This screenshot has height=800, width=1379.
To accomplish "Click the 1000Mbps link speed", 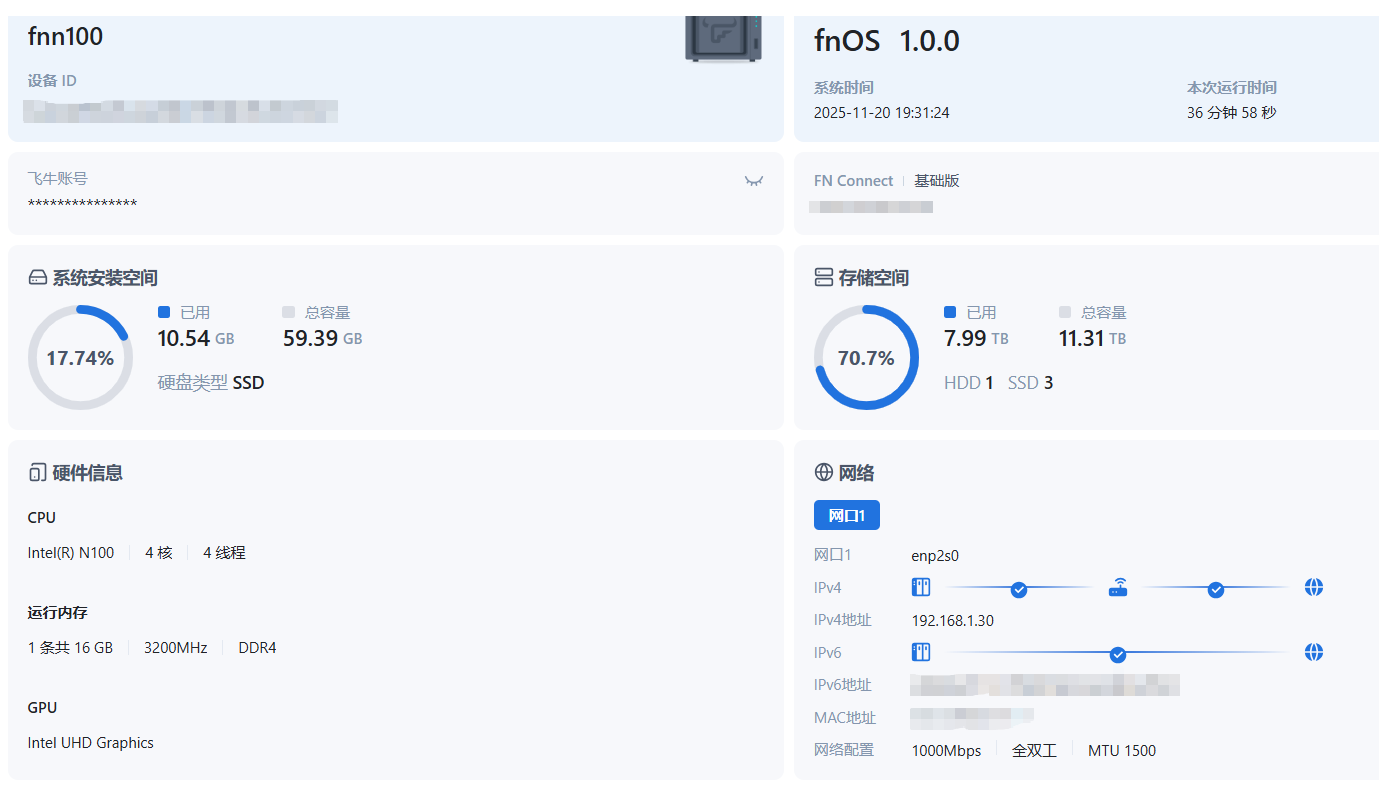I will pyautogui.click(x=947, y=750).
